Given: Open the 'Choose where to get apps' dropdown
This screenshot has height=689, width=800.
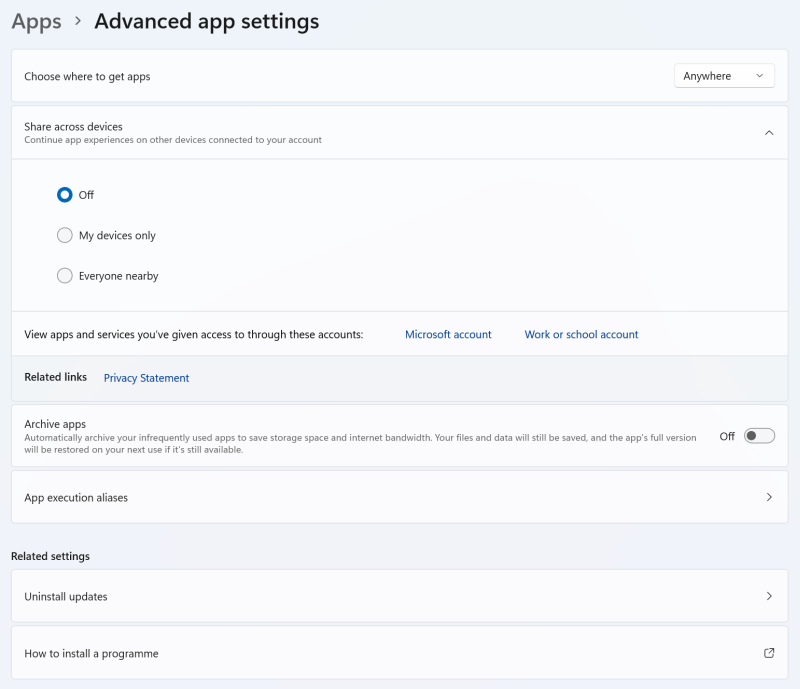Looking at the screenshot, I should coord(724,75).
